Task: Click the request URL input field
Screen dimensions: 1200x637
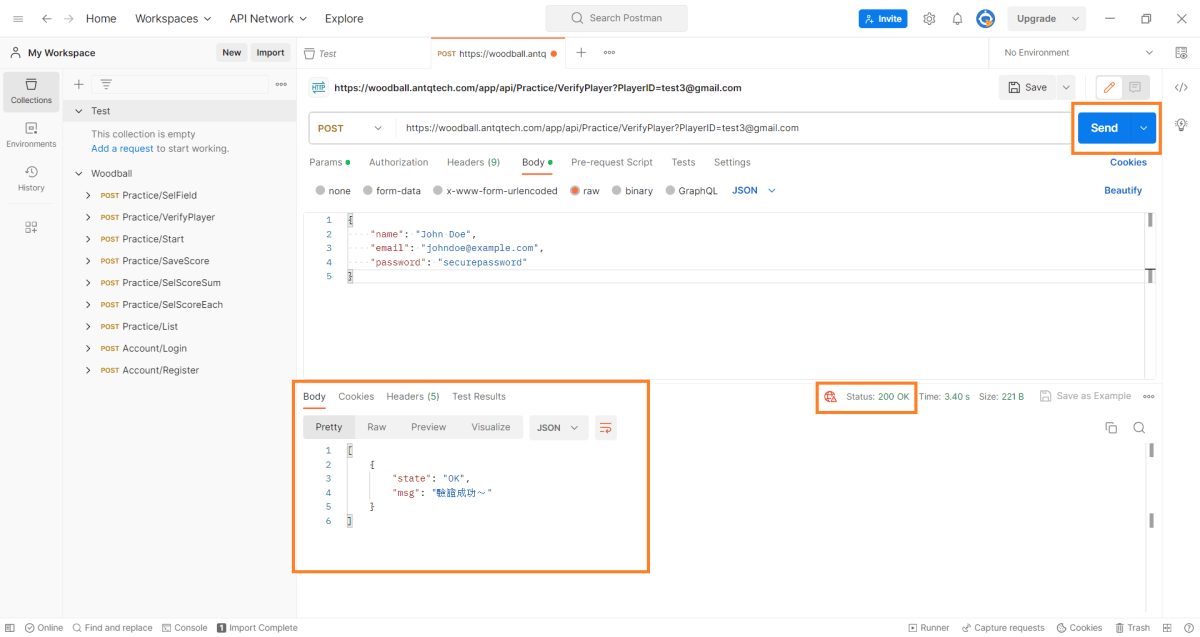Action: point(734,128)
